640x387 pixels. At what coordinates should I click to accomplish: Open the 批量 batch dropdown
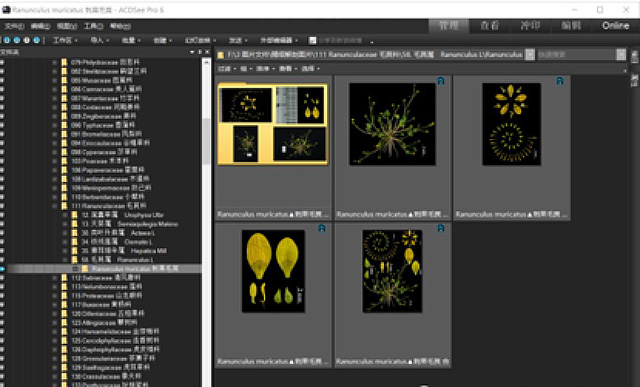point(131,40)
